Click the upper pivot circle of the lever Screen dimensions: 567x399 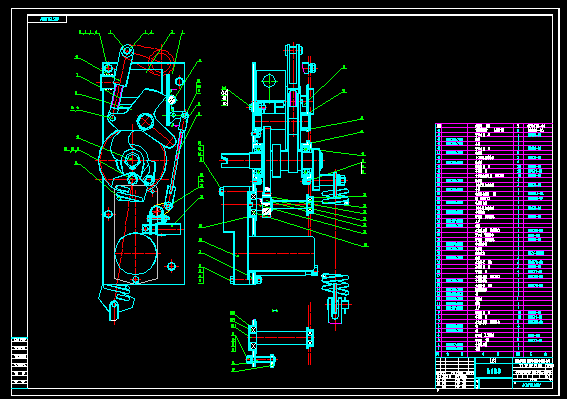click(127, 51)
